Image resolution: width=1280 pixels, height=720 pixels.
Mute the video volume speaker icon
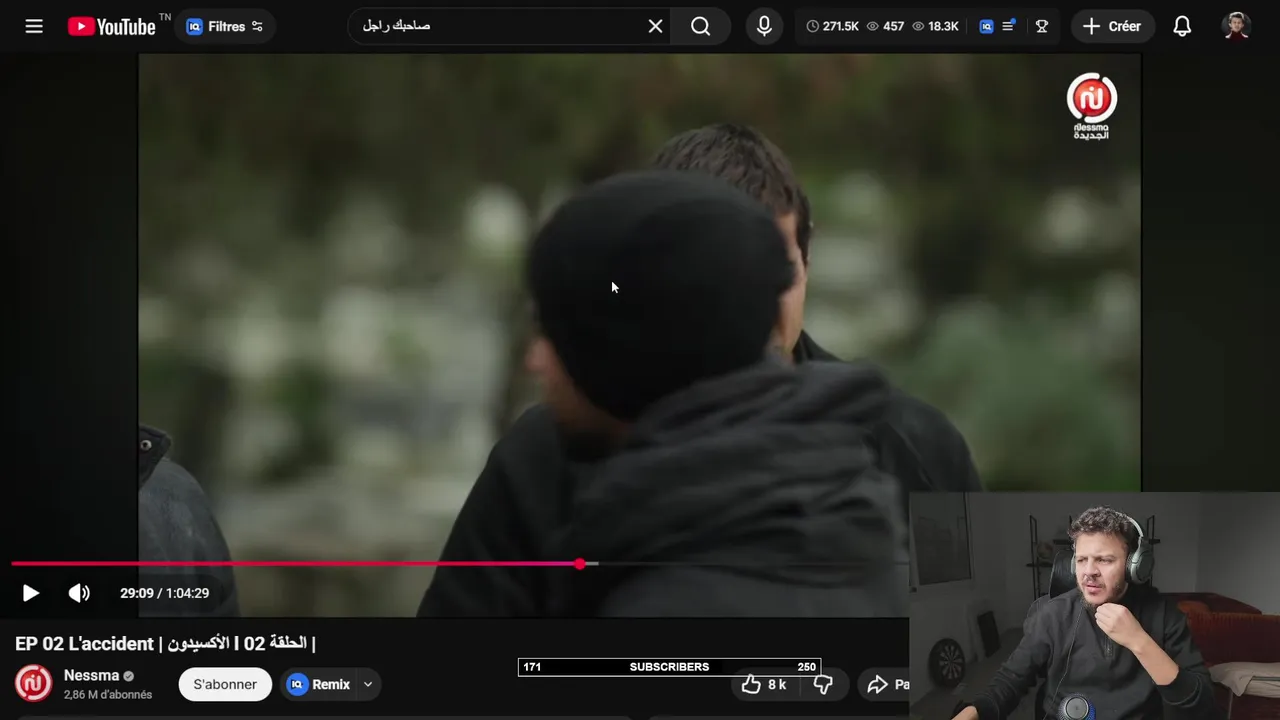(79, 593)
